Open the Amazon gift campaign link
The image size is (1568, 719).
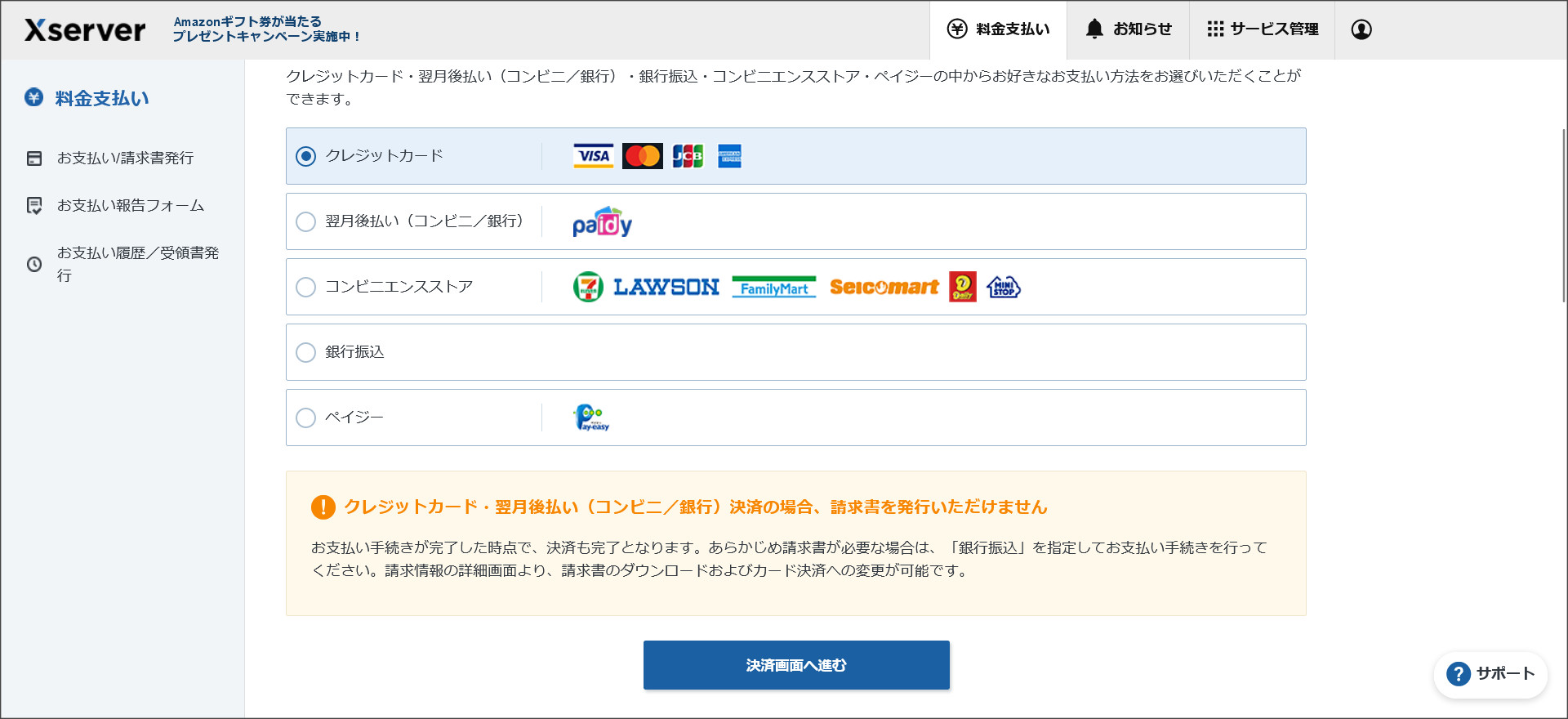click(x=266, y=29)
